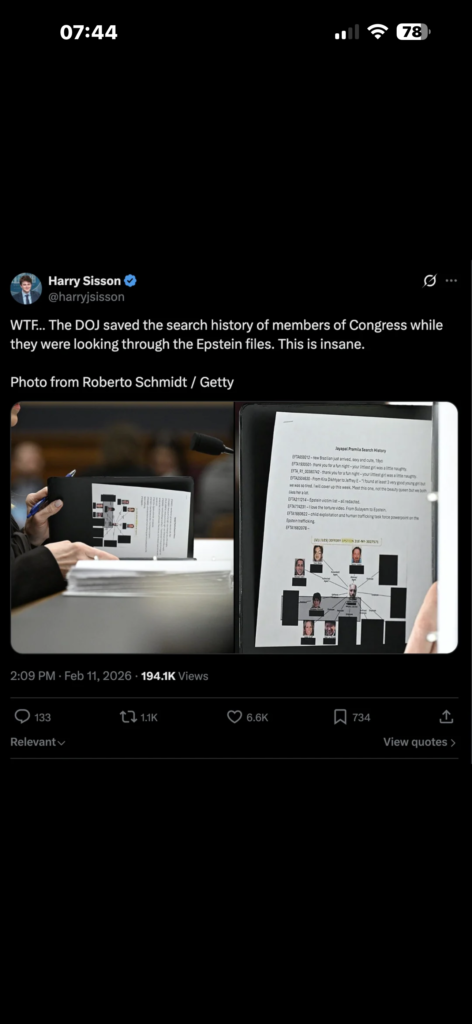Screen dimensions: 472x1024
Task: Open the left photo of the binder
Action: 122,528
